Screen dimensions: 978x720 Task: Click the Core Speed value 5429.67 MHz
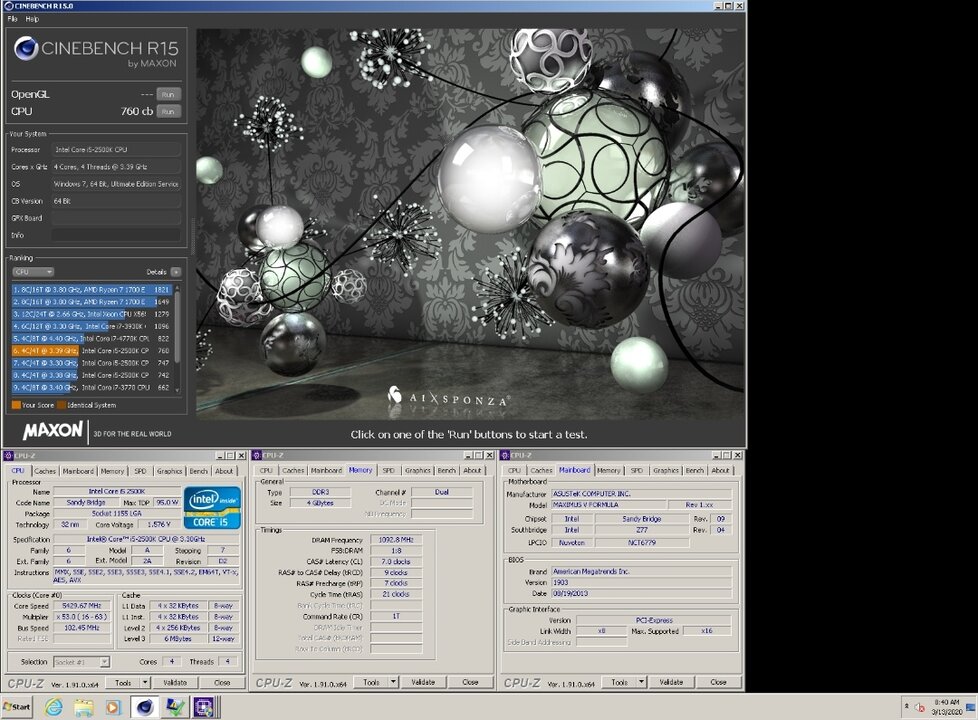coord(82,606)
